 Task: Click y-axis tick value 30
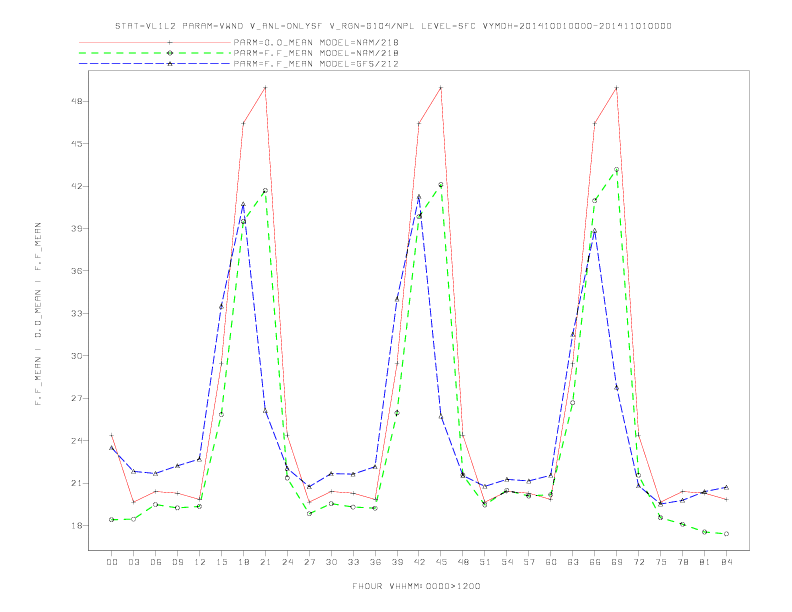[x=78, y=355]
